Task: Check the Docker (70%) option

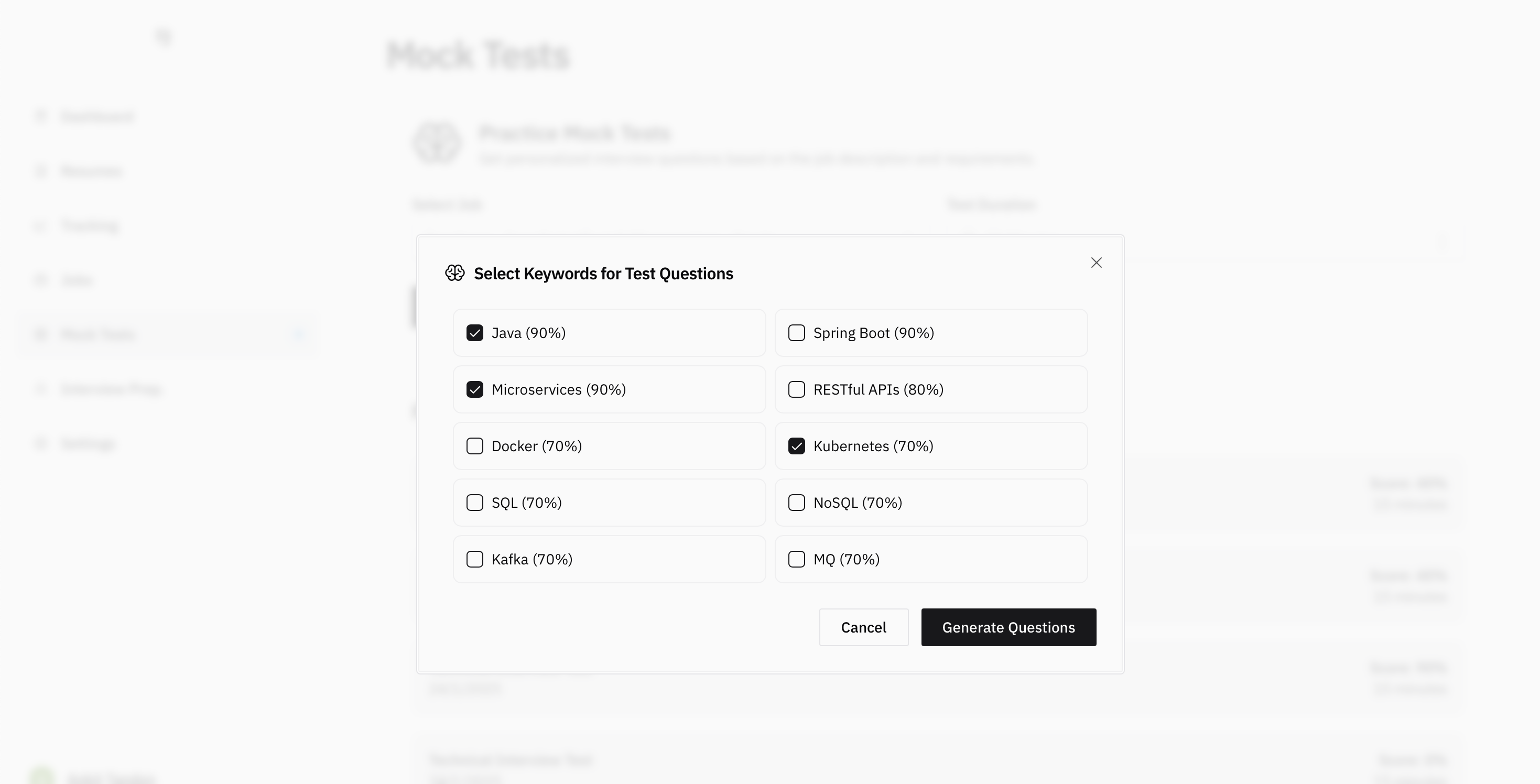Action: (x=475, y=447)
